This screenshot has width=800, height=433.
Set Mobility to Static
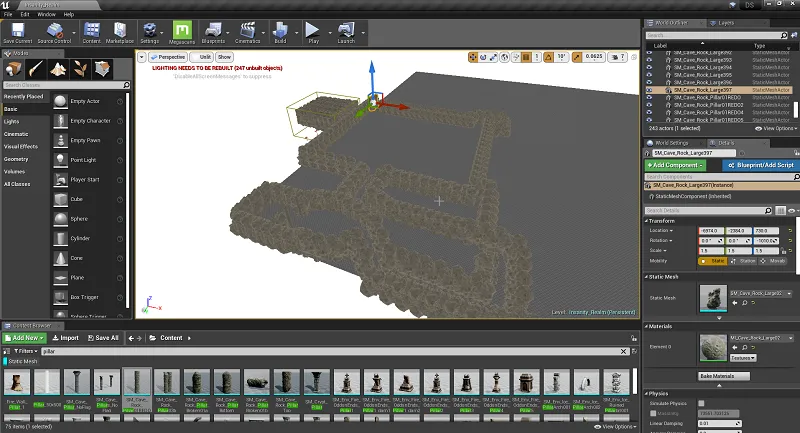coord(712,261)
